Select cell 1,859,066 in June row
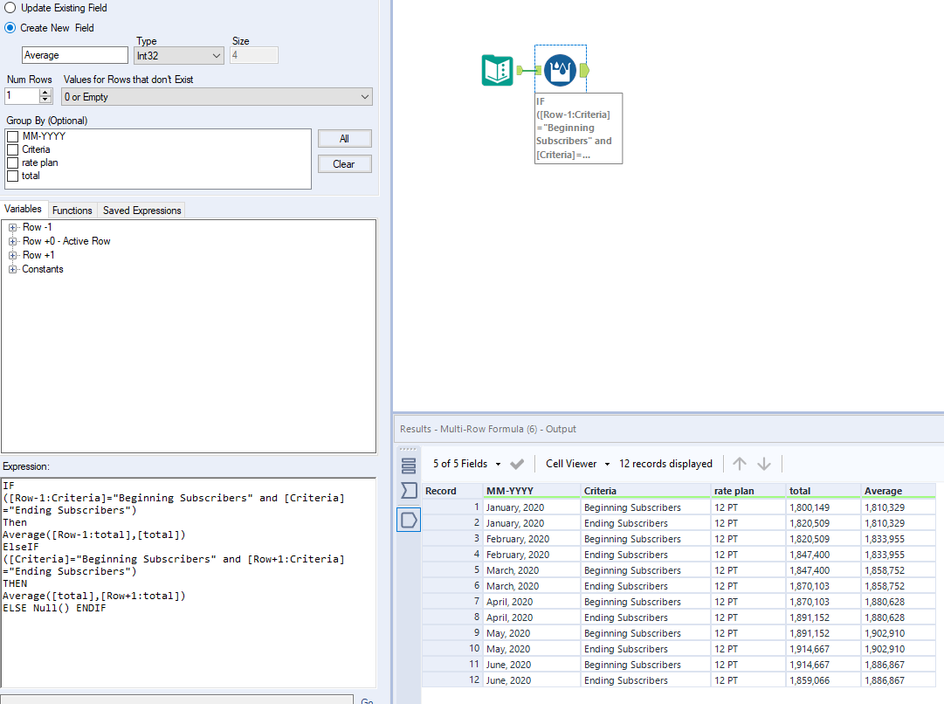Image resolution: width=944 pixels, height=704 pixels. 824,681
